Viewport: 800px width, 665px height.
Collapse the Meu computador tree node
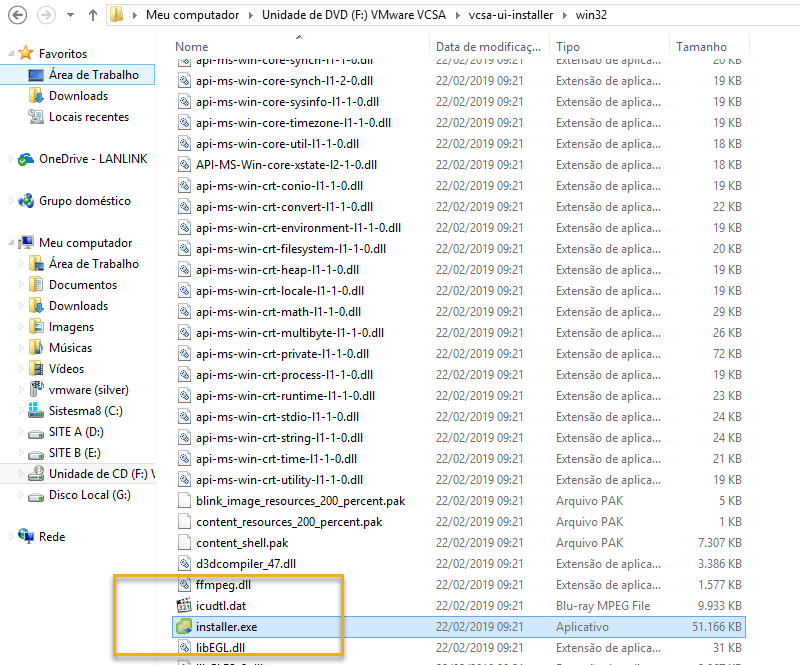(10, 243)
